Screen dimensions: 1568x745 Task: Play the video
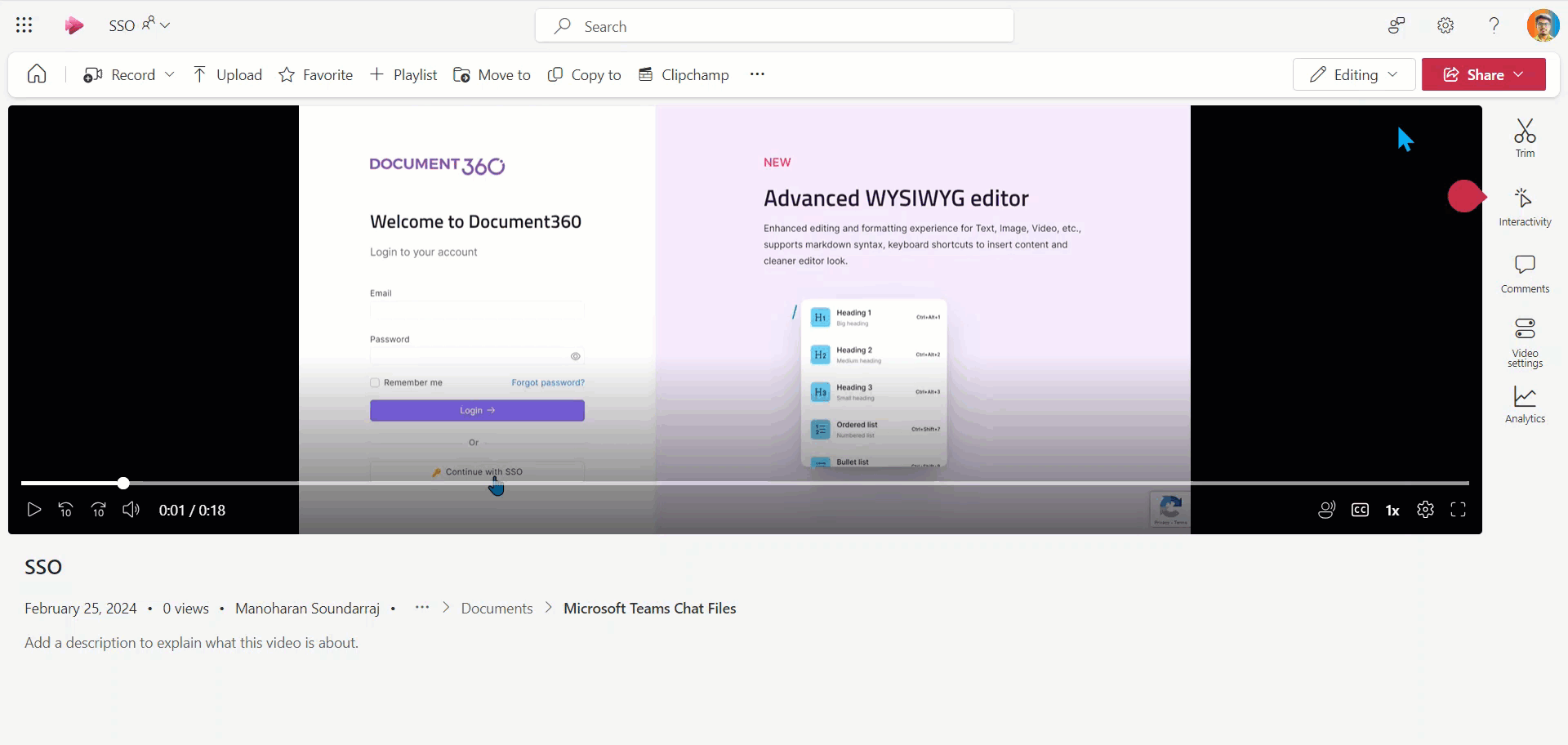tap(33, 510)
